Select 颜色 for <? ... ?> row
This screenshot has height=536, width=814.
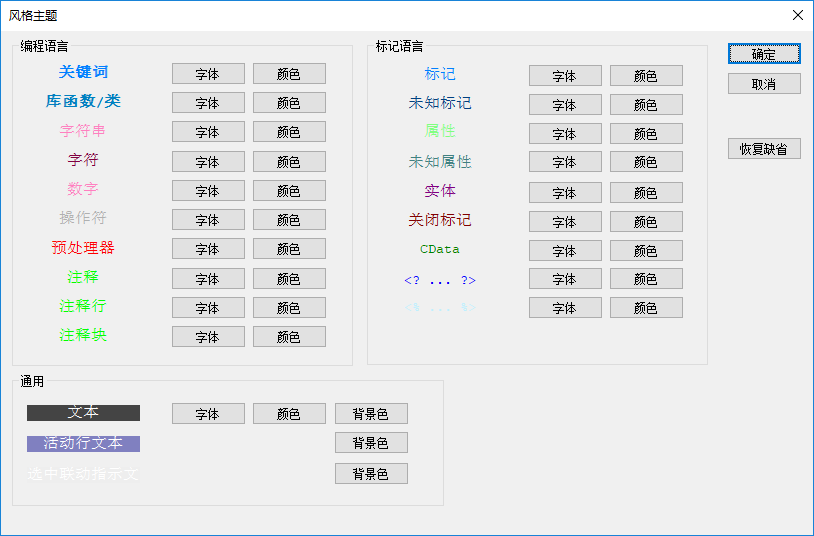646,279
